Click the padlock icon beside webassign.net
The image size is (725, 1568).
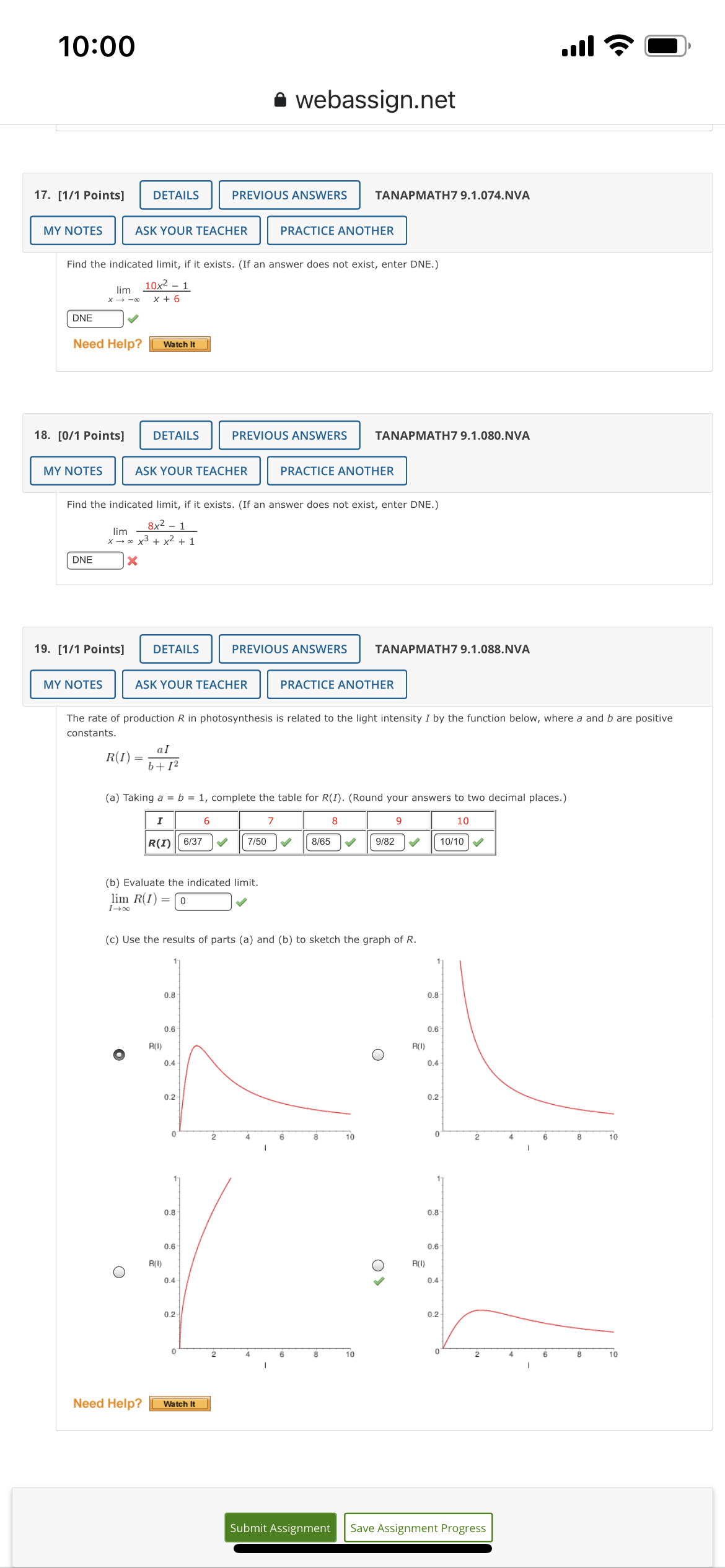point(282,99)
